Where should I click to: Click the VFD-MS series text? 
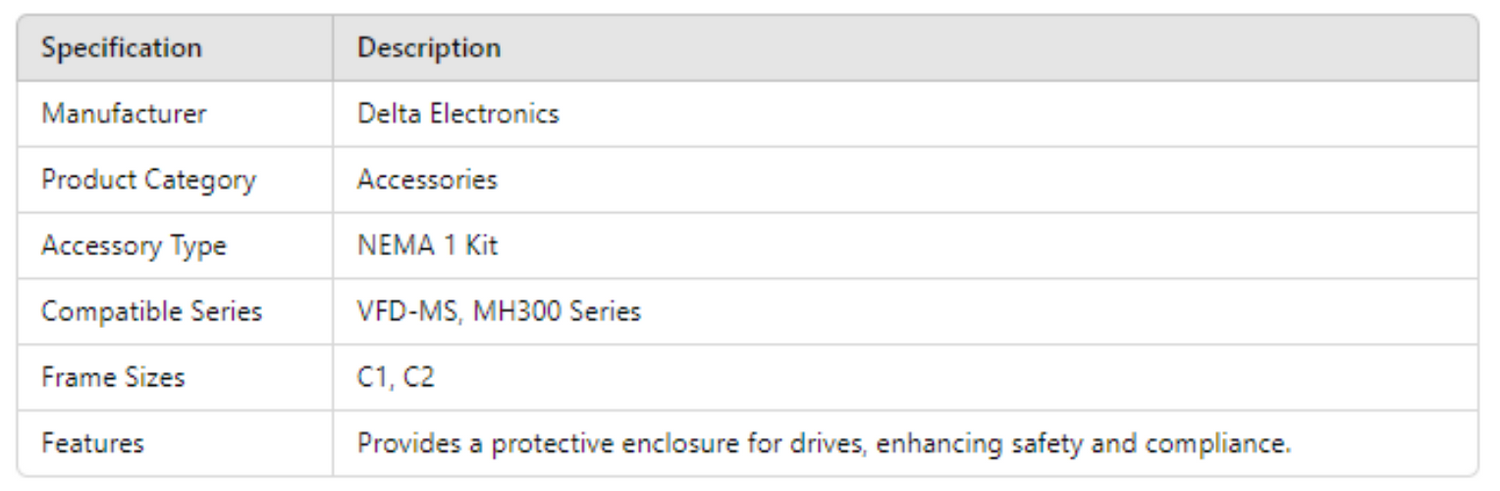coord(407,312)
